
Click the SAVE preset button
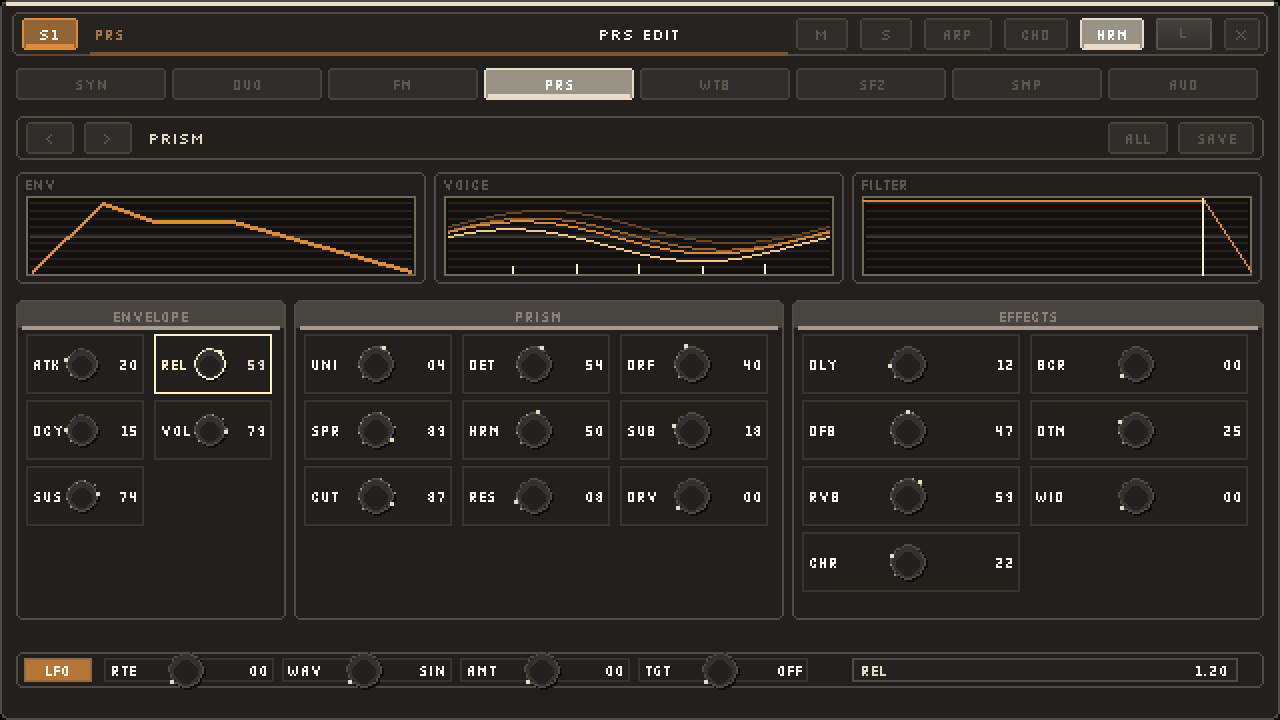click(1217, 138)
